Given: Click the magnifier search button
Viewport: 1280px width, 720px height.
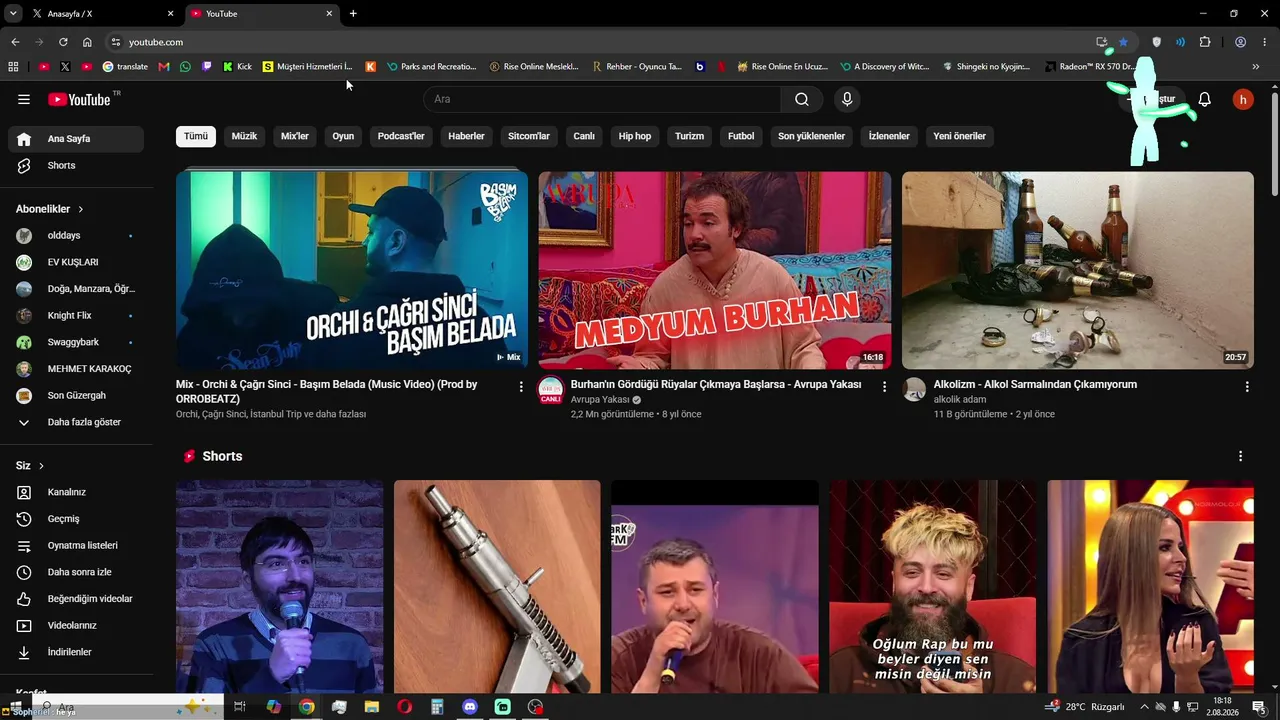Looking at the screenshot, I should pos(802,99).
